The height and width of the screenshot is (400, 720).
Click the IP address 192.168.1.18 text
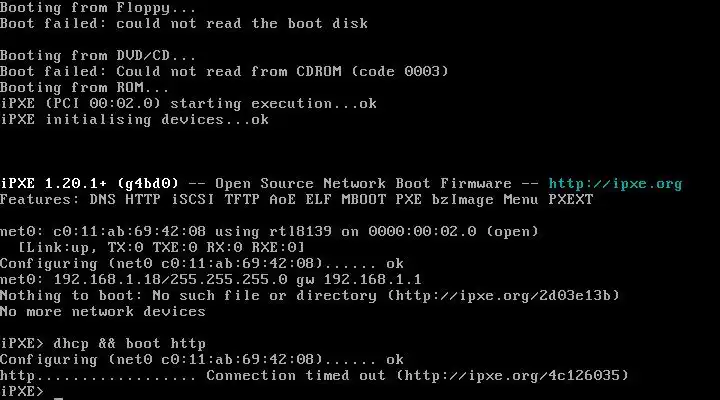(107, 280)
